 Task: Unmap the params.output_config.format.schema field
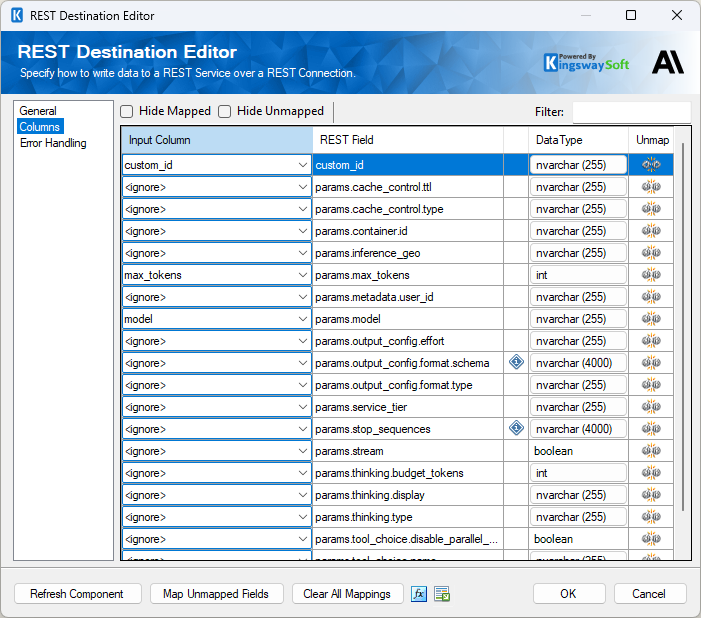651,363
